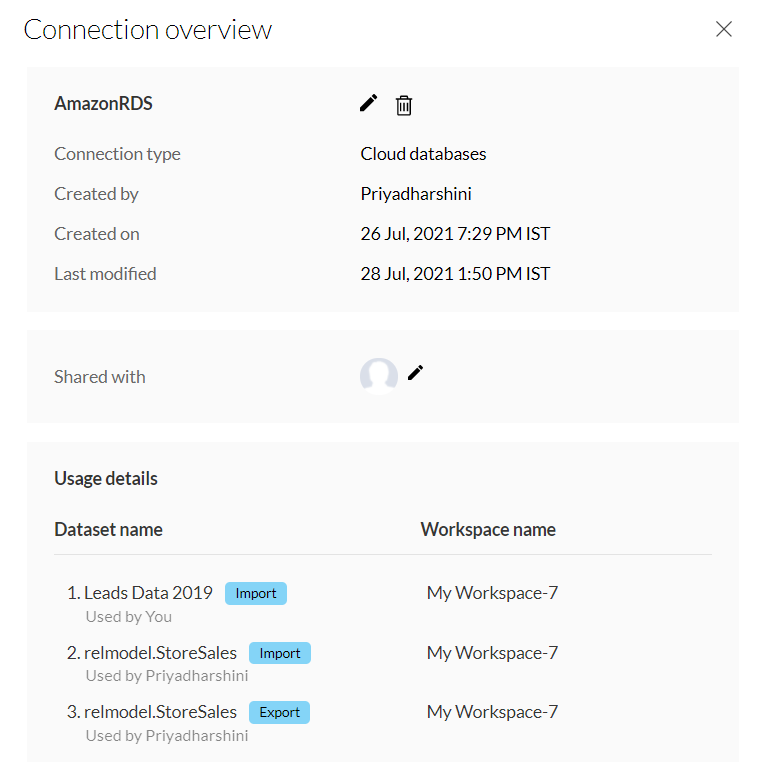
Task: Close the Connection overview dialog
Action: (x=724, y=29)
